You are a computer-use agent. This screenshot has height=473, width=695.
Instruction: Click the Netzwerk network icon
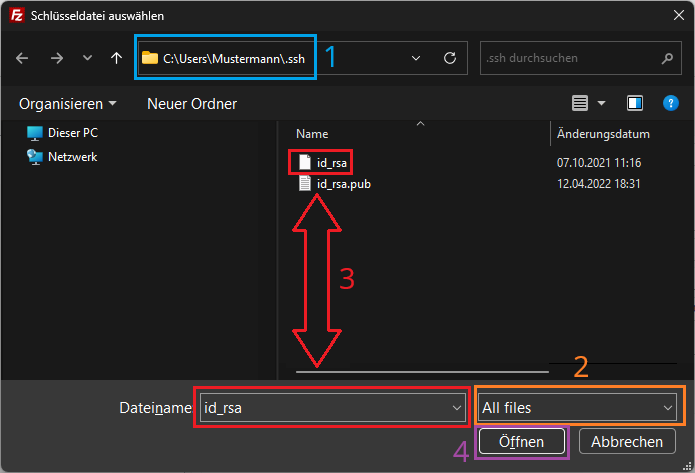coord(35,157)
